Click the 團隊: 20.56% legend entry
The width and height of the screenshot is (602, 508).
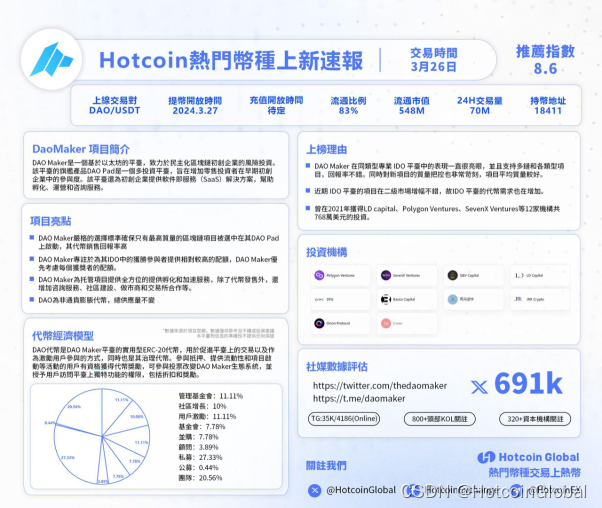pyautogui.click(x=200, y=478)
